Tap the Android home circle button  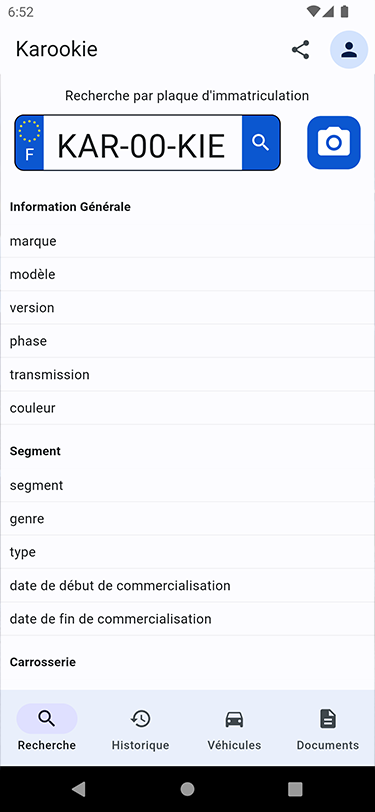(188, 789)
